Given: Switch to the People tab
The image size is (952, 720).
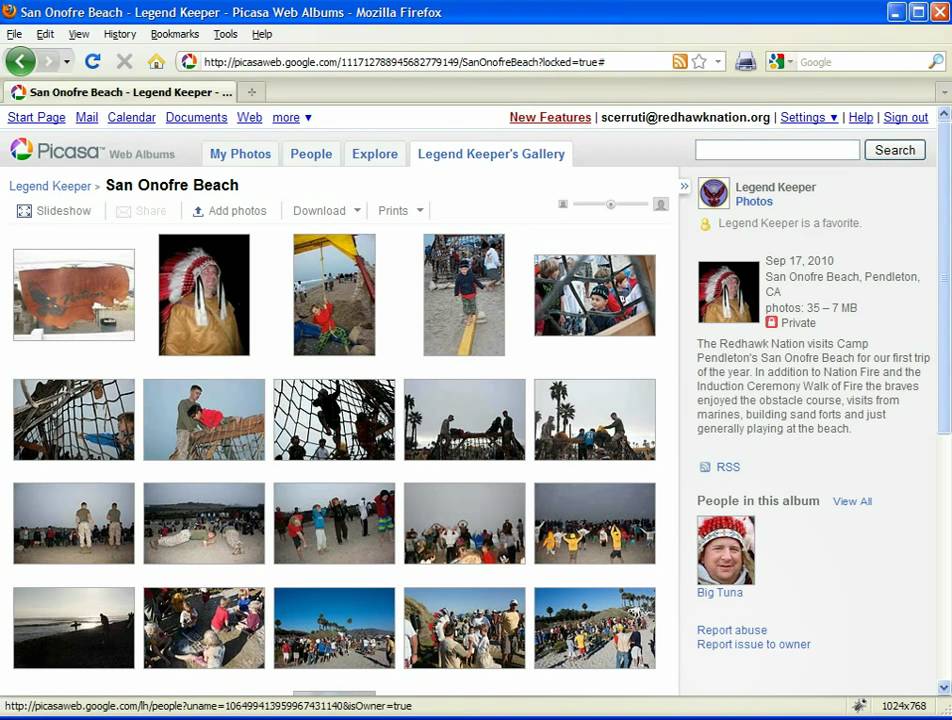Looking at the screenshot, I should click(311, 154).
